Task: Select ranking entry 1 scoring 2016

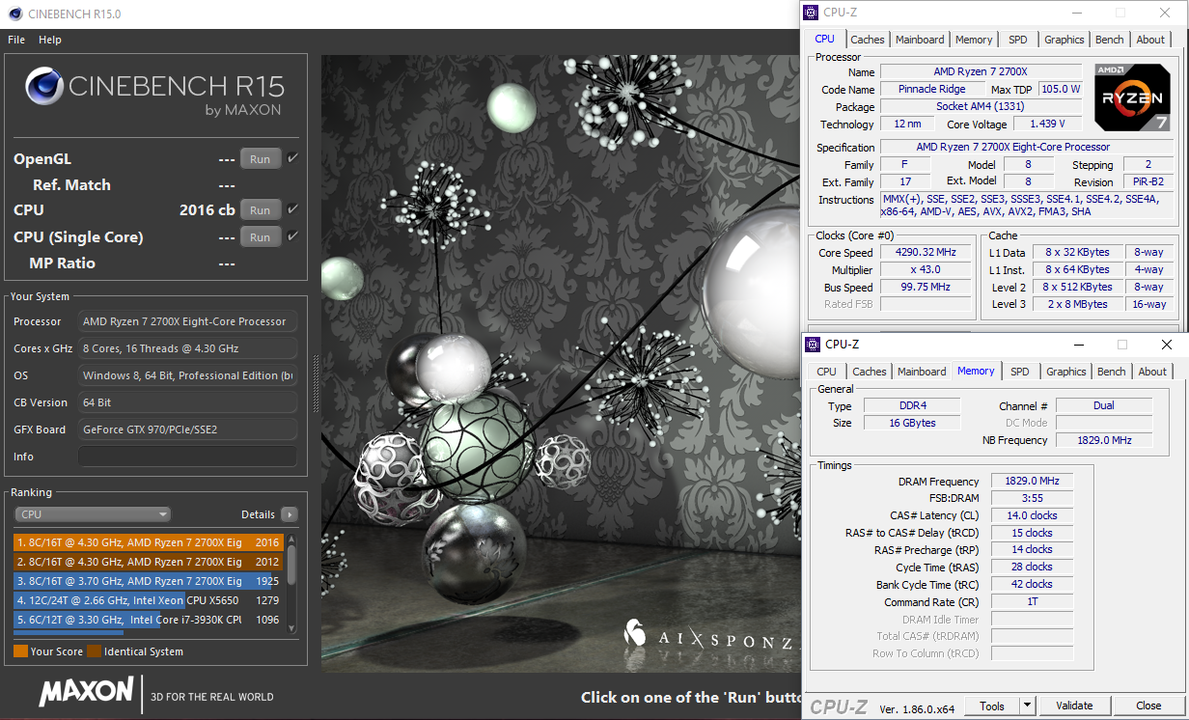Action: 148,543
